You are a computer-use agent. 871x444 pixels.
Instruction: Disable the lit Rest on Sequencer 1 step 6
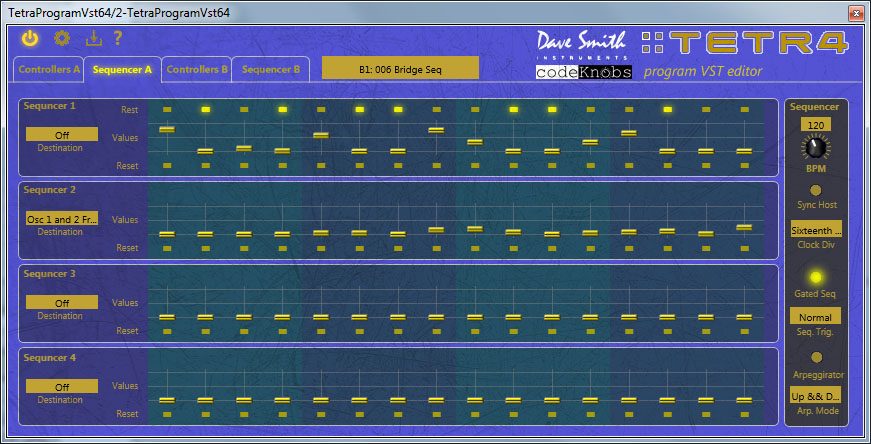tap(359, 109)
